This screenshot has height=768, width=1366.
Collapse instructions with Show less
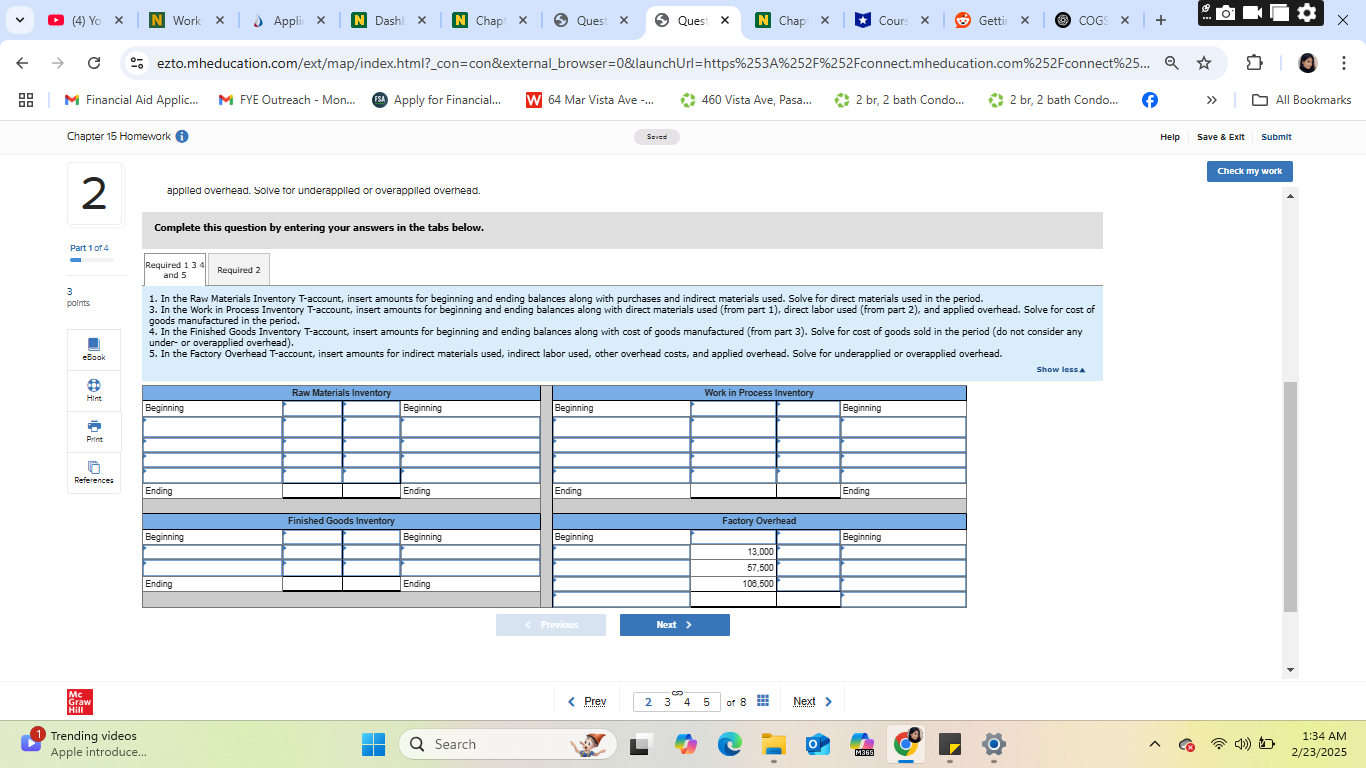click(1060, 370)
